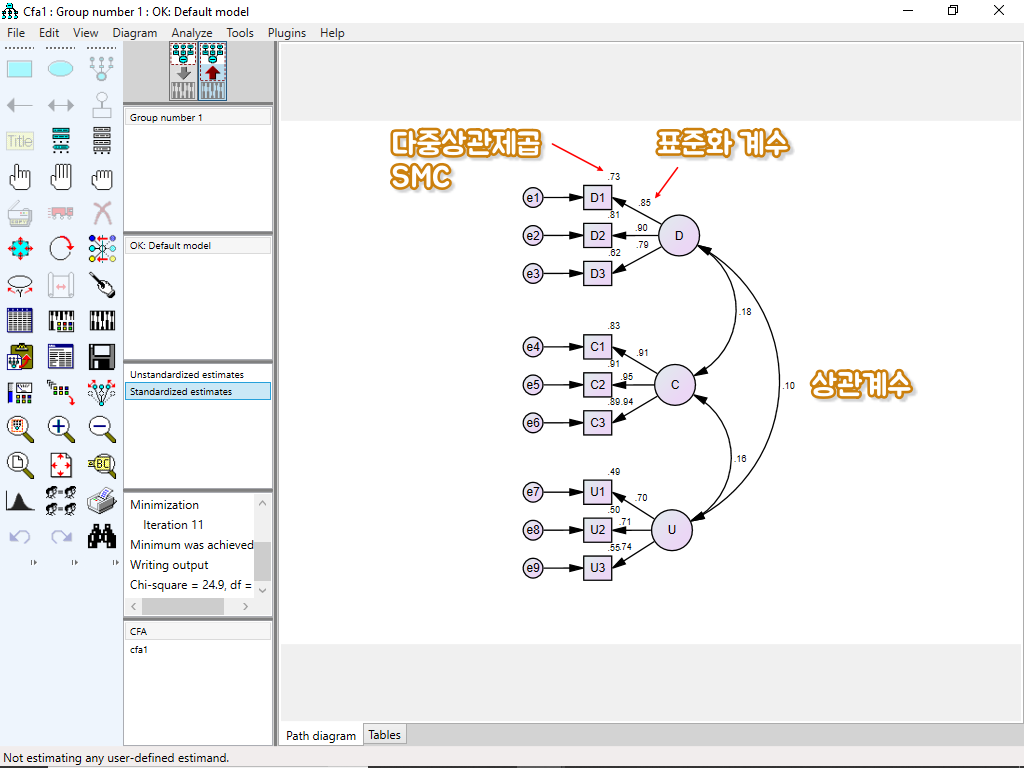The height and width of the screenshot is (768, 1024).
Task: Click the output panel scroll-down arrow
Action: 263,590
